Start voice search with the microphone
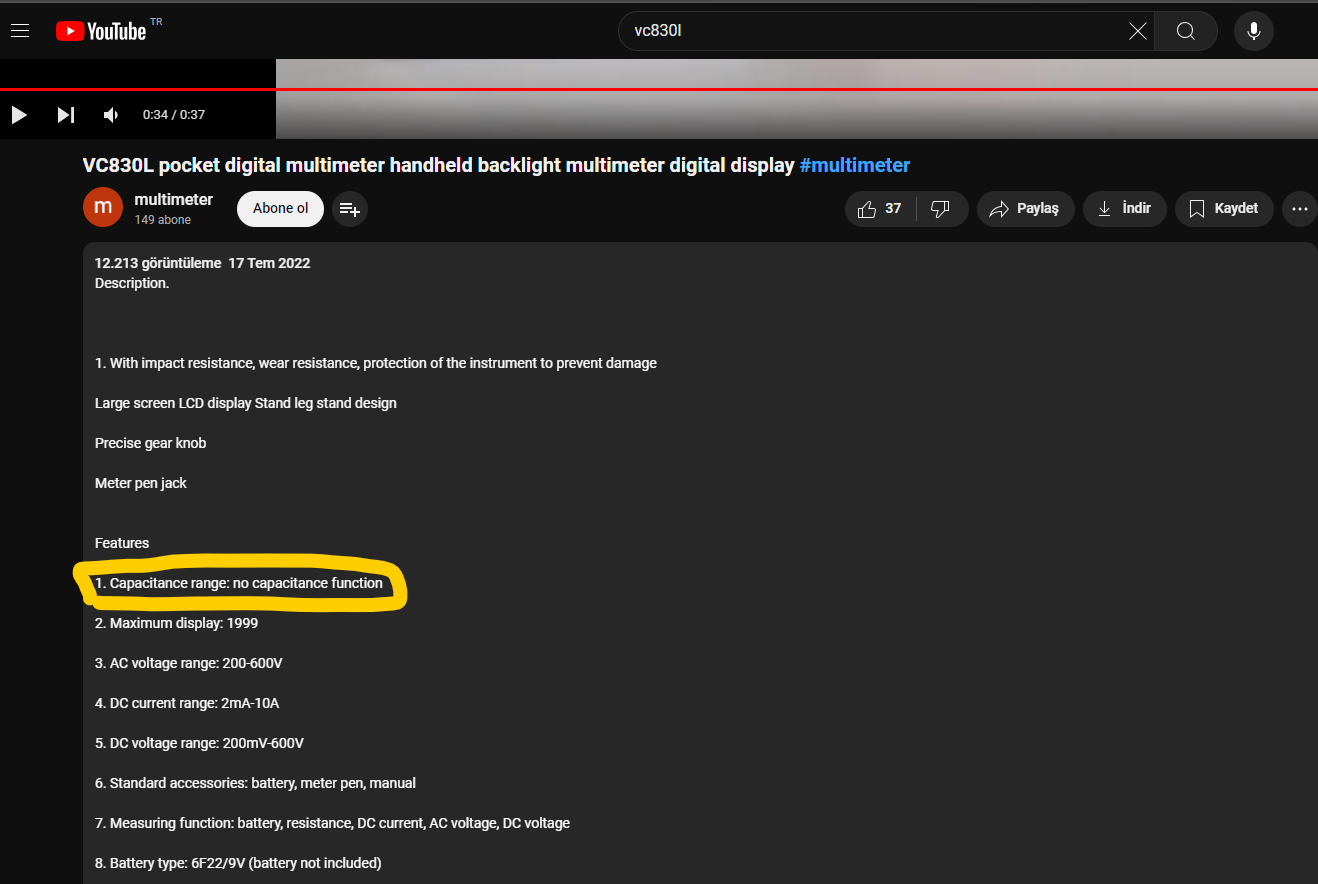The width and height of the screenshot is (1318, 884). 1254,31
